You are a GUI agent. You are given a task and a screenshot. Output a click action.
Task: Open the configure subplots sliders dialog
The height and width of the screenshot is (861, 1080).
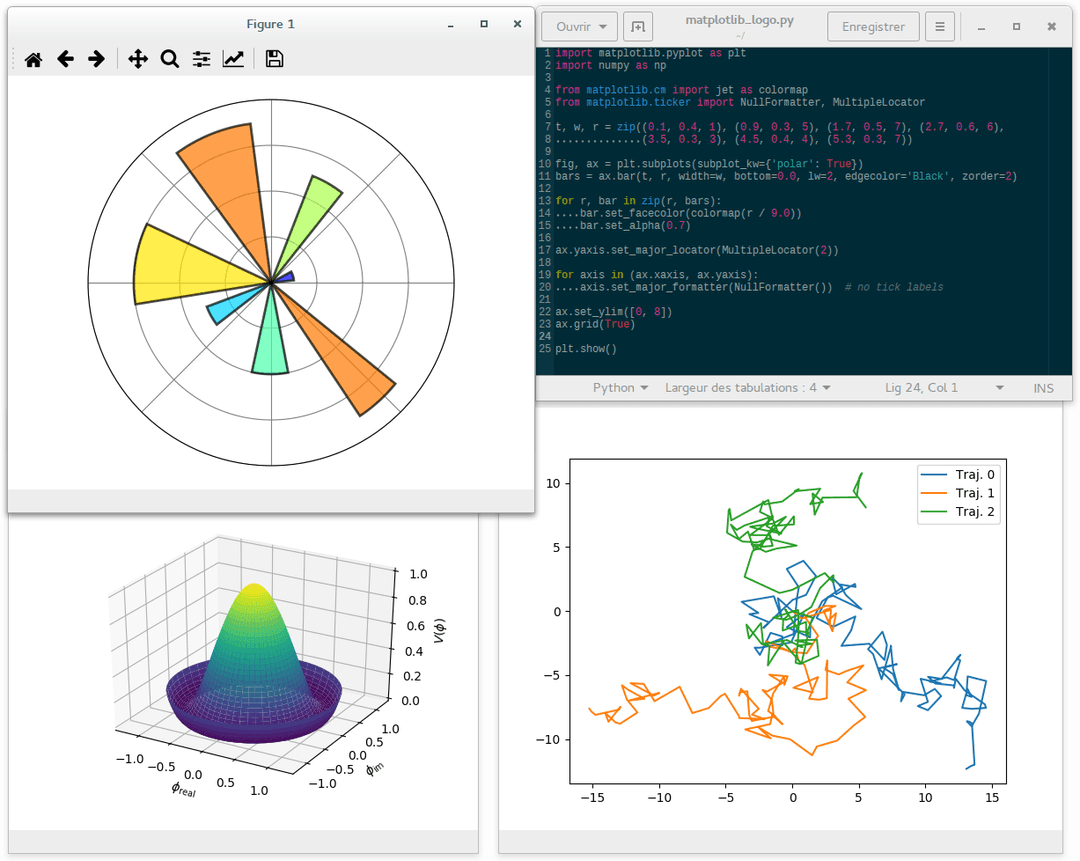pyautogui.click(x=201, y=59)
